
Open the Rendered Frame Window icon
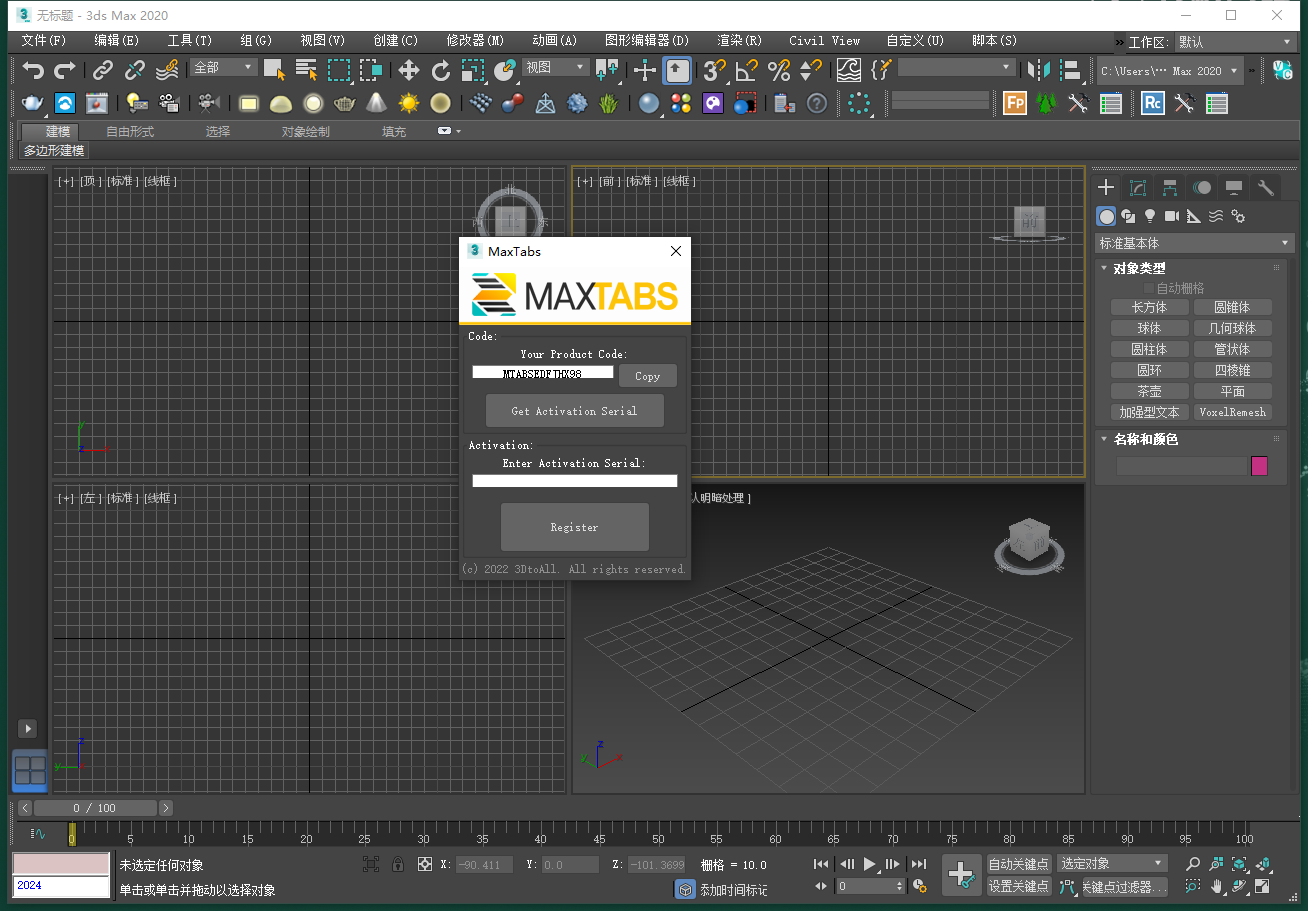[97, 103]
